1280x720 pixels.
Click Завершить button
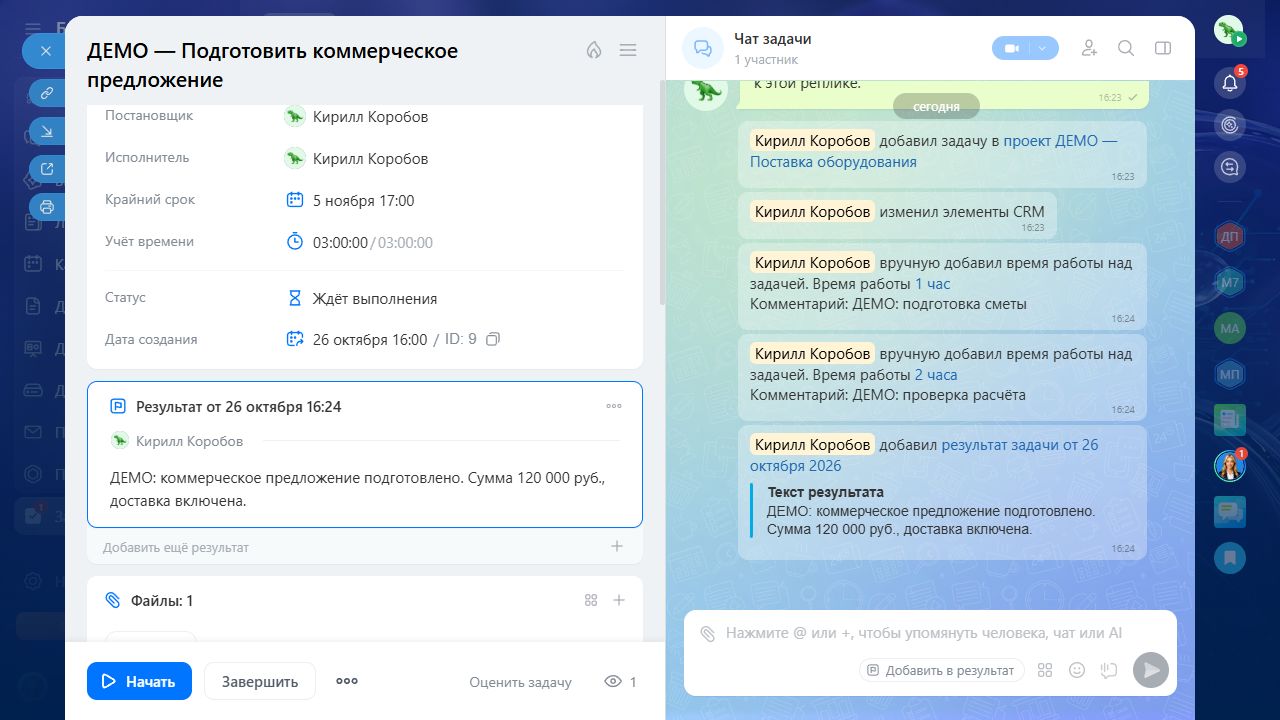[x=260, y=681]
